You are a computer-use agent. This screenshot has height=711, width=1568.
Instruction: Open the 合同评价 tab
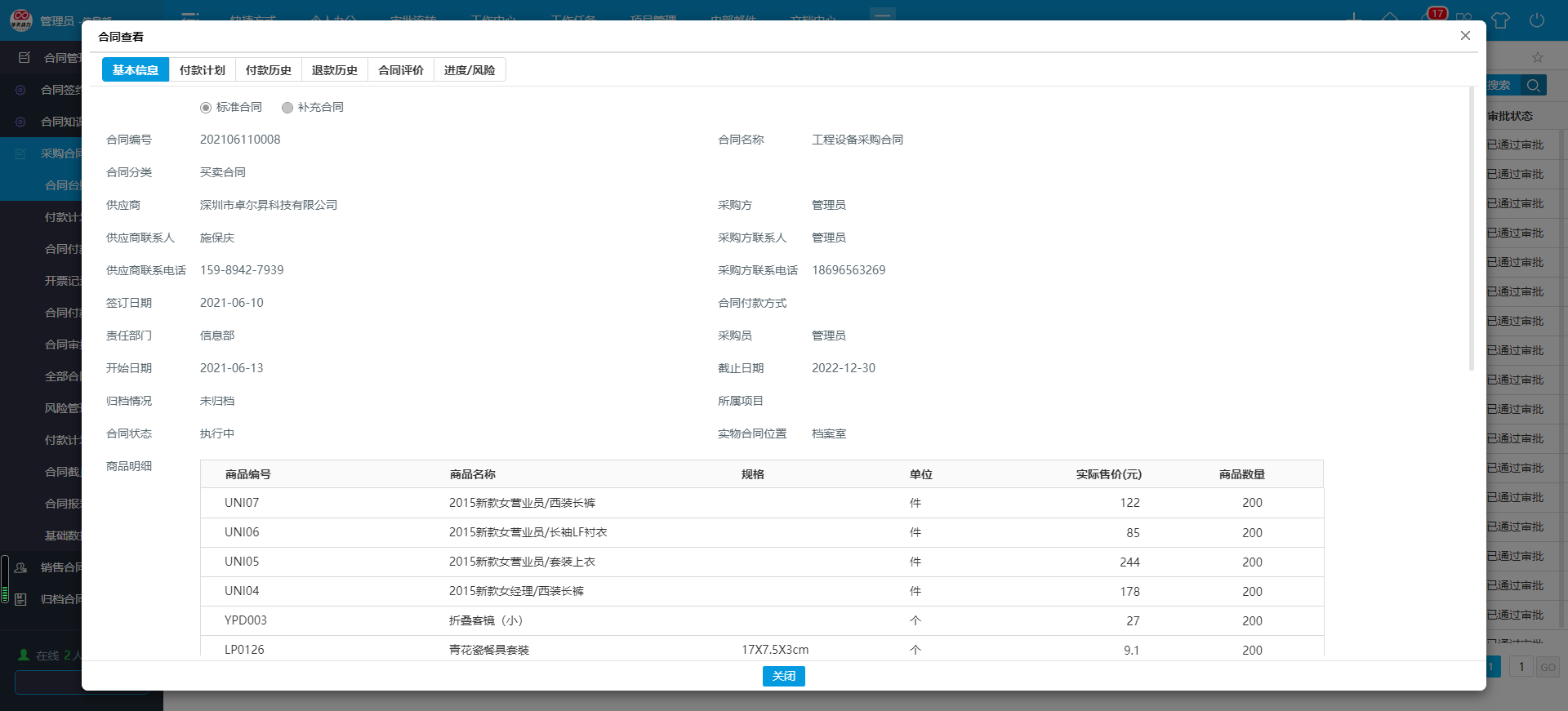click(x=400, y=70)
